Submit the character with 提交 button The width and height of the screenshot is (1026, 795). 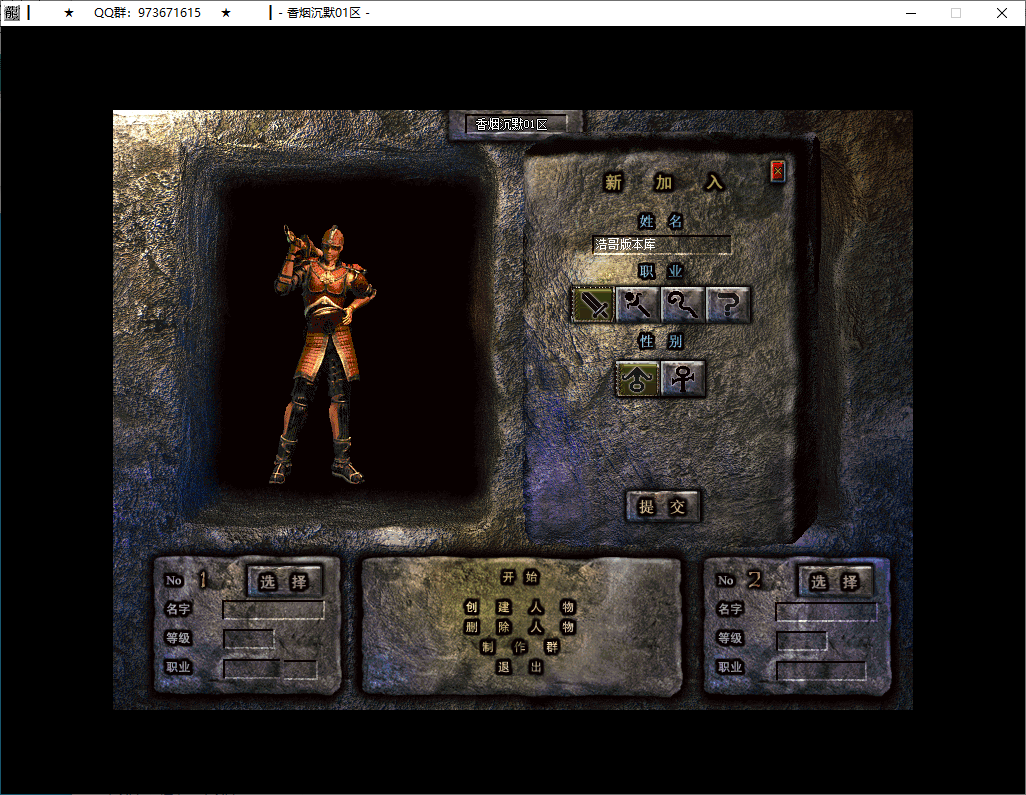[663, 506]
